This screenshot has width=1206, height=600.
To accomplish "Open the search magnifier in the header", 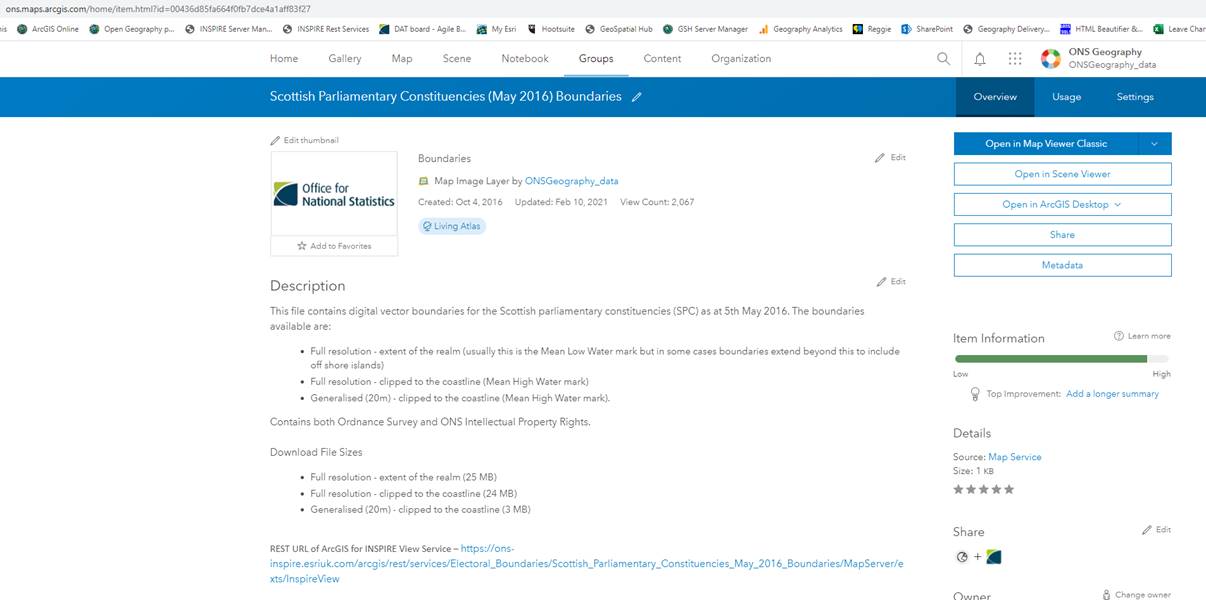I will click(943, 59).
